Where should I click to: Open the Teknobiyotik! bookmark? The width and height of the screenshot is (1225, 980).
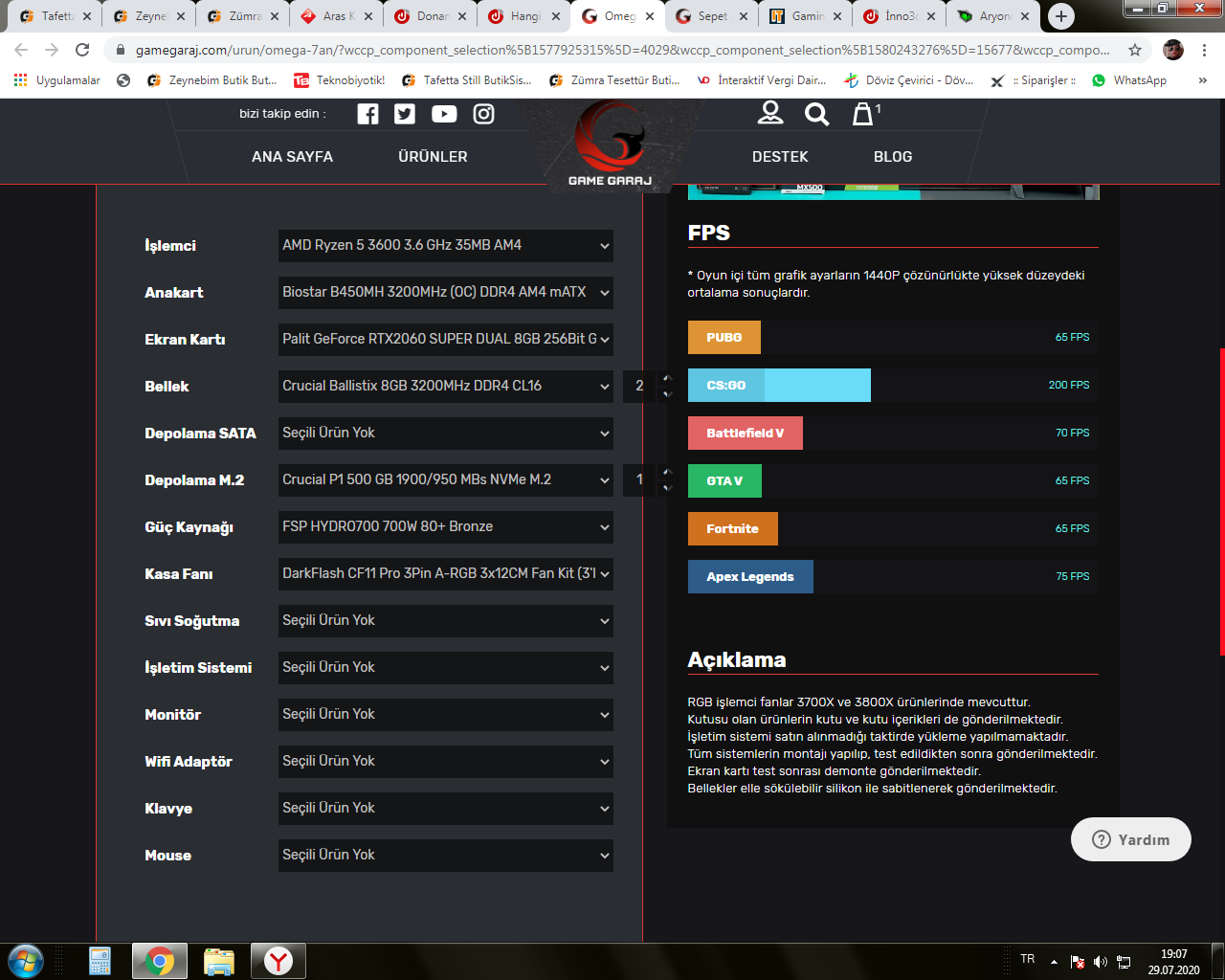tap(340, 80)
